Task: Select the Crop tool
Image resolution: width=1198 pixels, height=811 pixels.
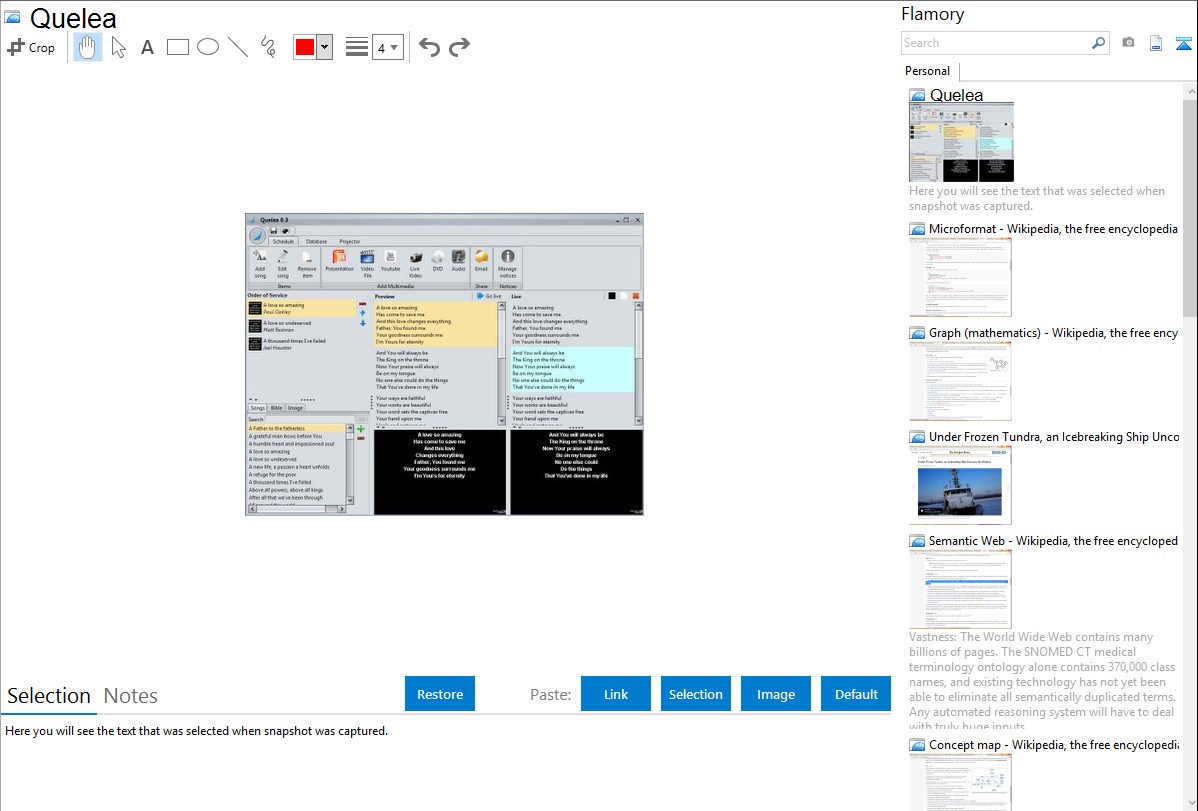Action: point(31,47)
